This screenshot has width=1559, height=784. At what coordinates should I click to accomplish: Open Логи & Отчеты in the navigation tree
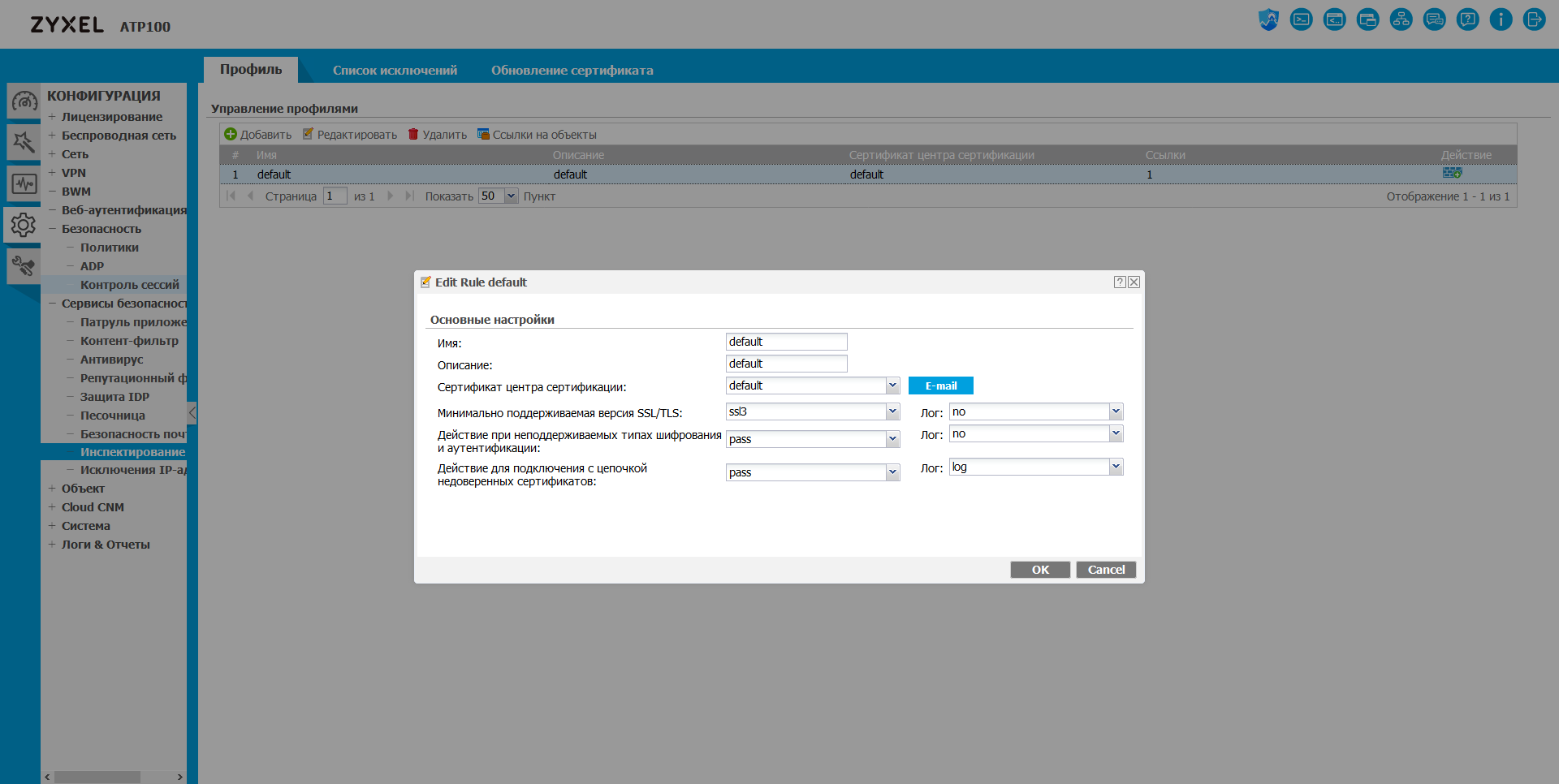pyautogui.click(x=106, y=545)
